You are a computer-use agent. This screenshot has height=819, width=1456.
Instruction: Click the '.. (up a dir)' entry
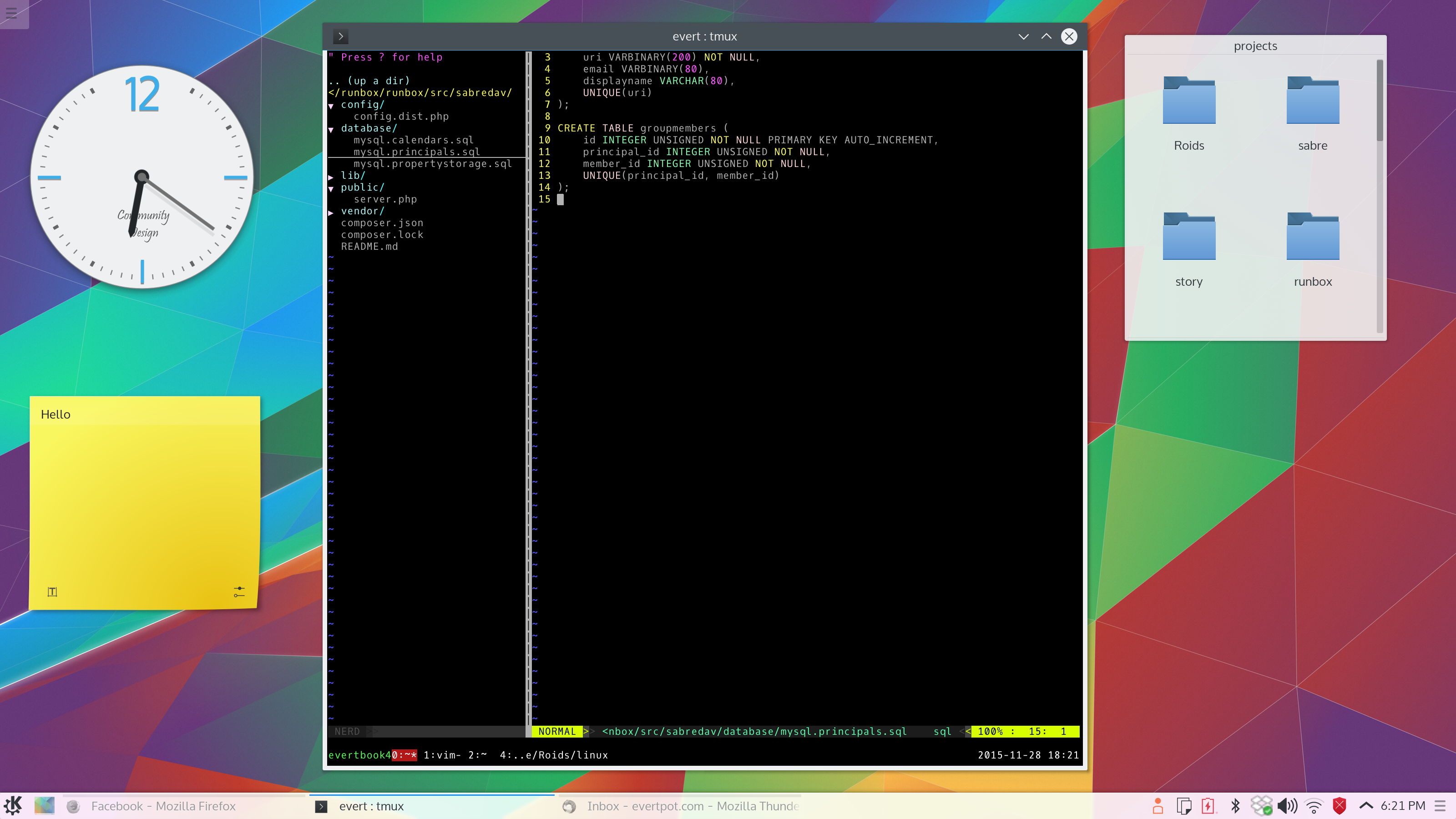coord(369,81)
